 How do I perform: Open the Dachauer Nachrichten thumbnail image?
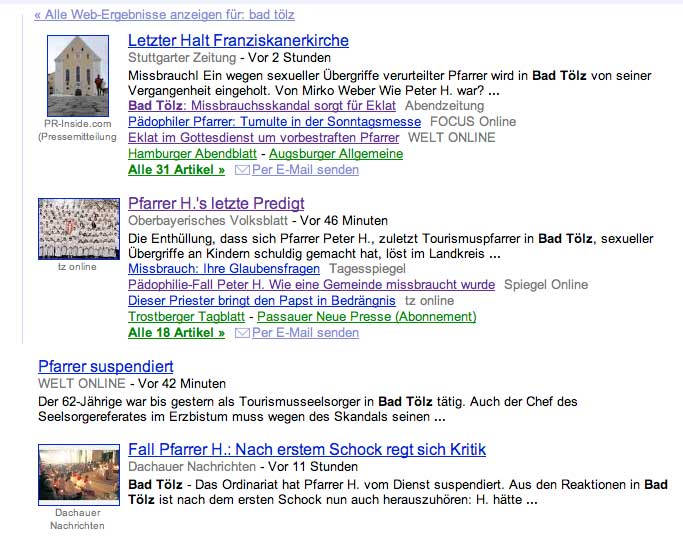(x=78, y=475)
